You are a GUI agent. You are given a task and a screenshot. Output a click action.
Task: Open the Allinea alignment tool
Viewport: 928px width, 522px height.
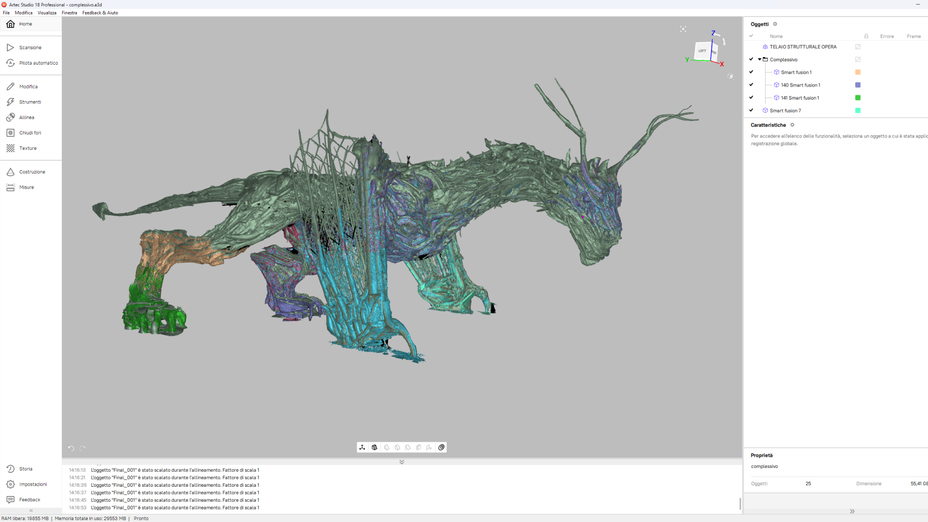click(30, 117)
